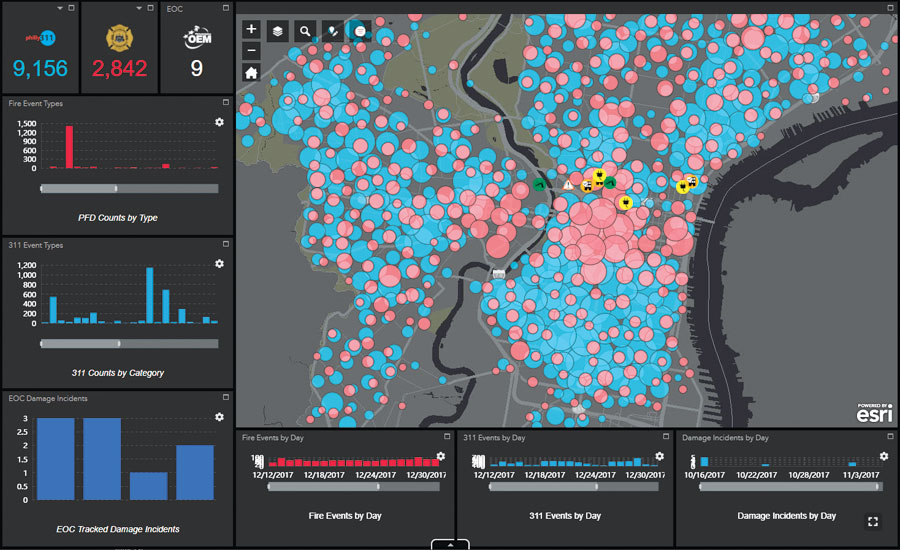
Task: Open settings gear for Fire Event Types chart
Action: pos(219,122)
